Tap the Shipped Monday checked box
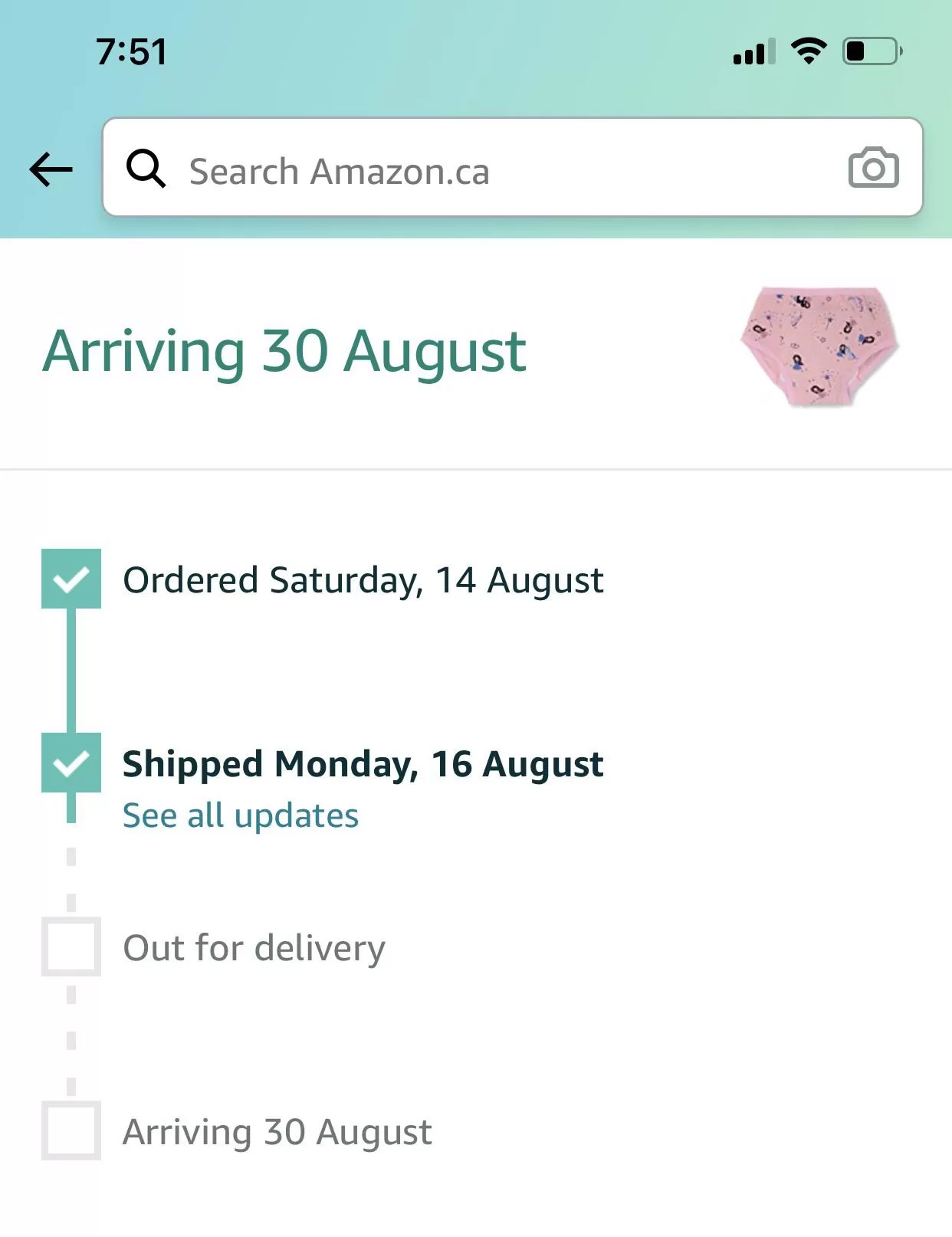Screen dimensions: 952x1237 click(71, 763)
